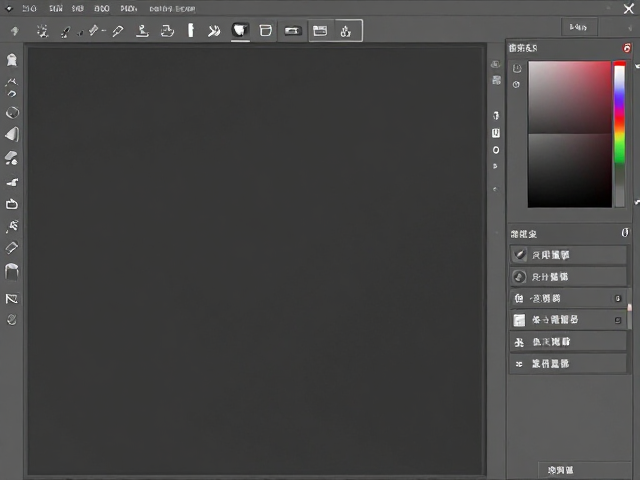Click the double chevron toolbar icon
The width and height of the screenshot is (640, 480).
coord(214,31)
